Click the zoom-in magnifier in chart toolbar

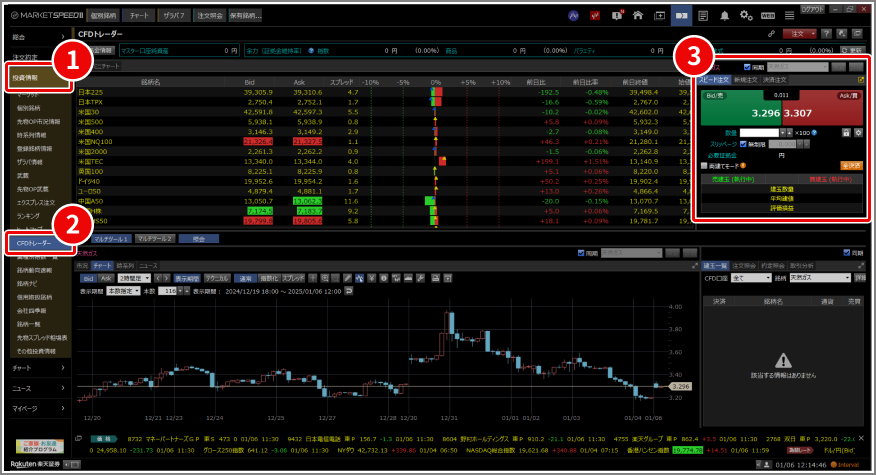(x=325, y=278)
